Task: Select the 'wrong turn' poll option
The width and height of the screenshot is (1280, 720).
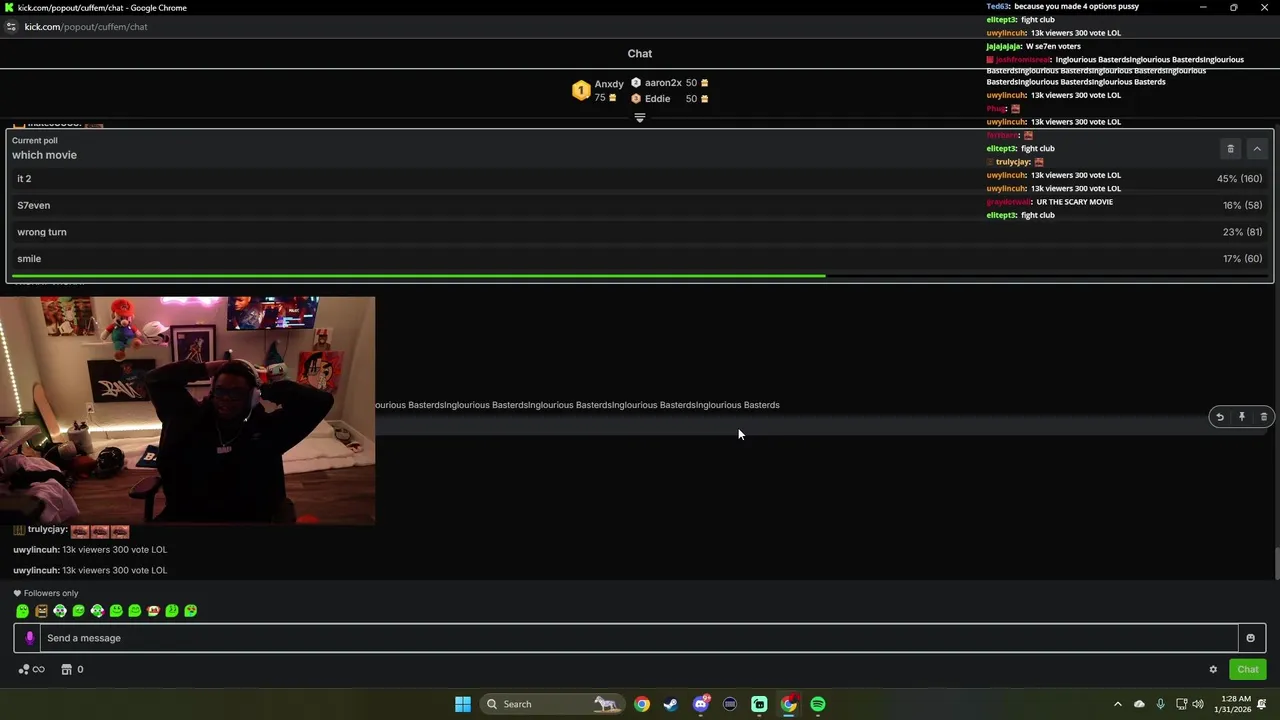Action: (x=640, y=232)
